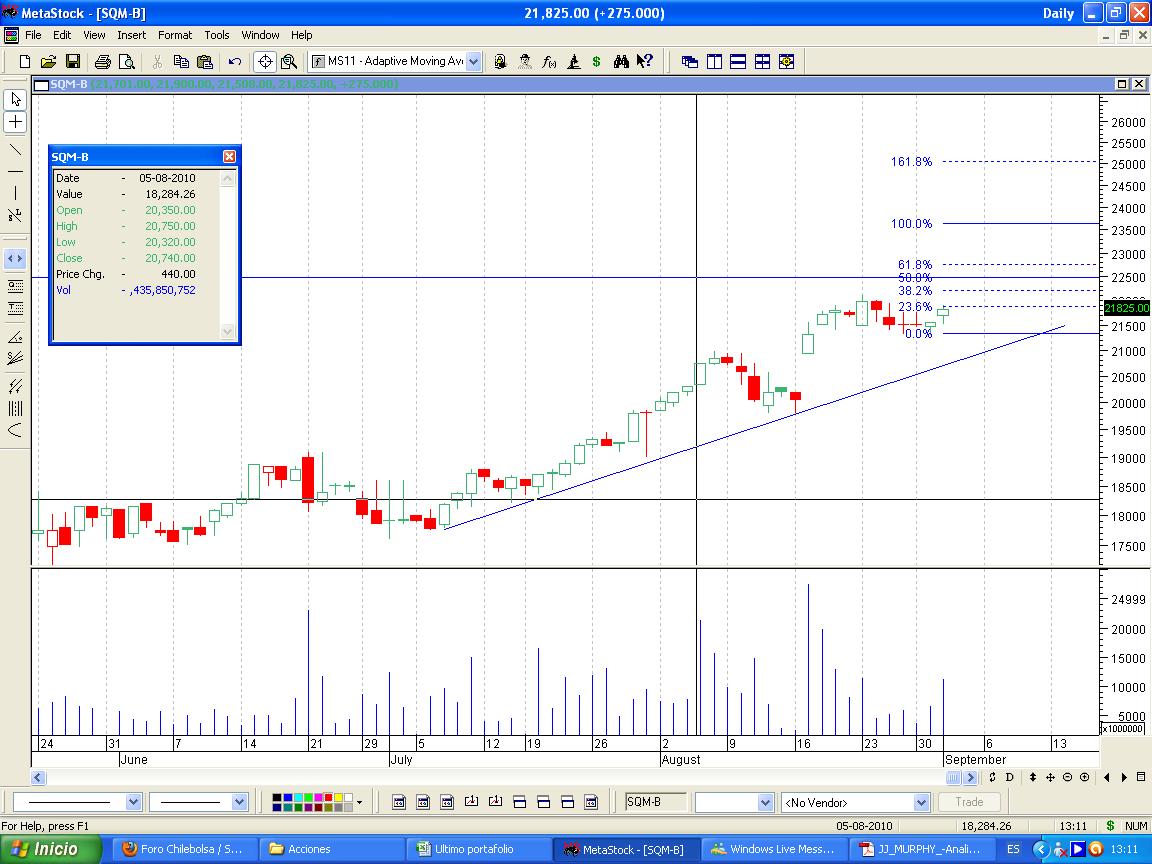Click the Print icon in toolbar

tap(102, 62)
